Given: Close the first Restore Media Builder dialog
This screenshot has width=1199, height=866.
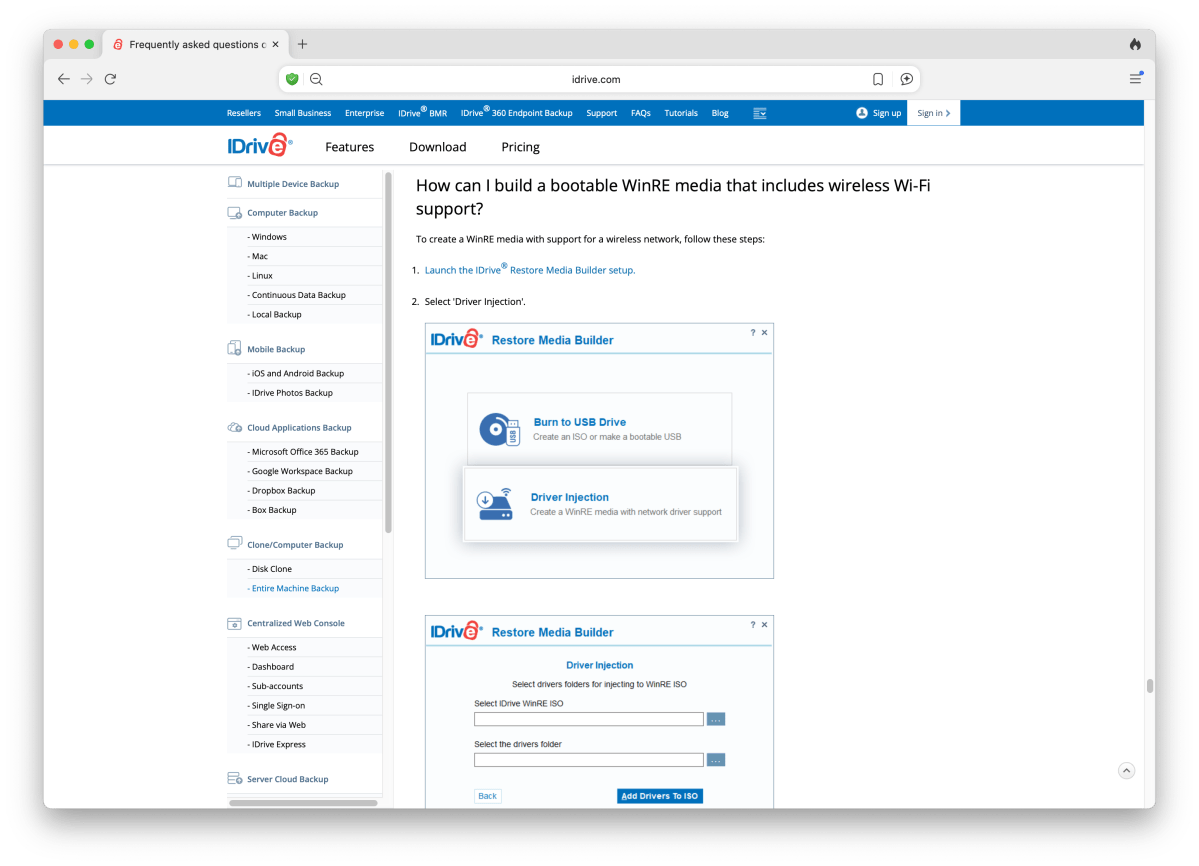Looking at the screenshot, I should click(x=765, y=332).
